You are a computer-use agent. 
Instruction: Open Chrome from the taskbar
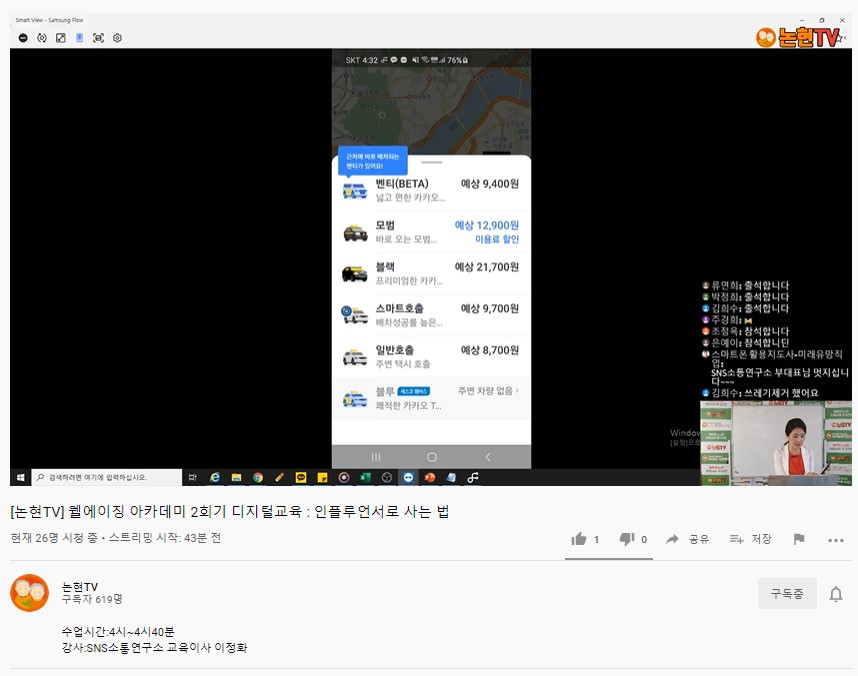click(x=258, y=477)
